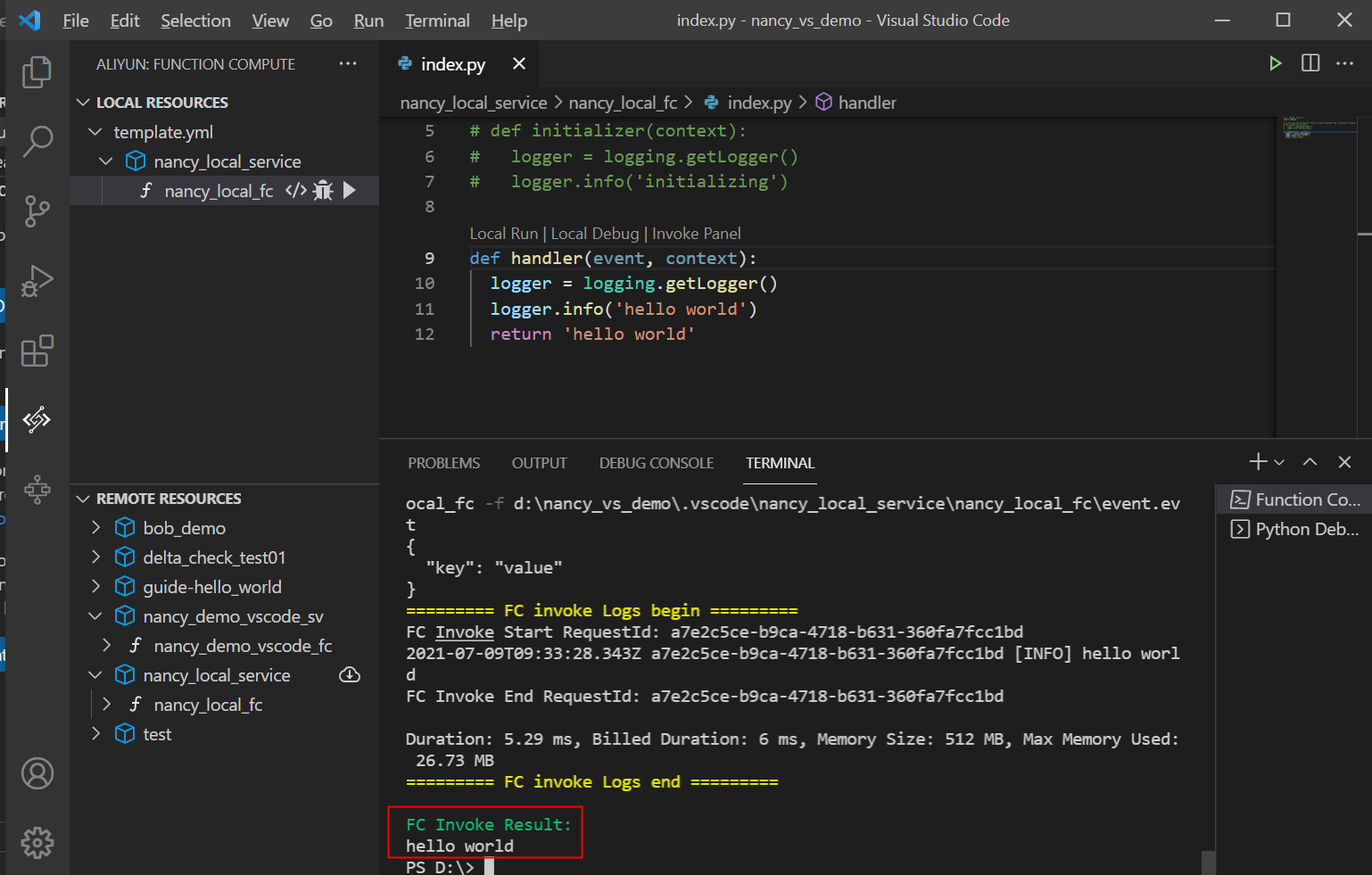Click the local debug bug icon on nancy_local_fc
Screen dimensions: 1372x875
point(323,191)
